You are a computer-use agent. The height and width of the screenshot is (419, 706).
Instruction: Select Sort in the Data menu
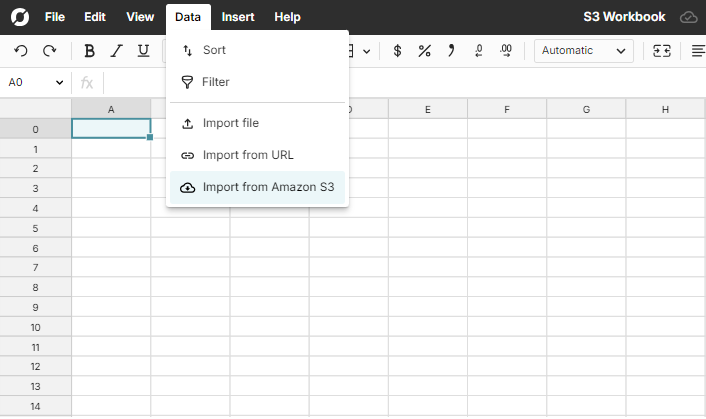click(x=214, y=50)
